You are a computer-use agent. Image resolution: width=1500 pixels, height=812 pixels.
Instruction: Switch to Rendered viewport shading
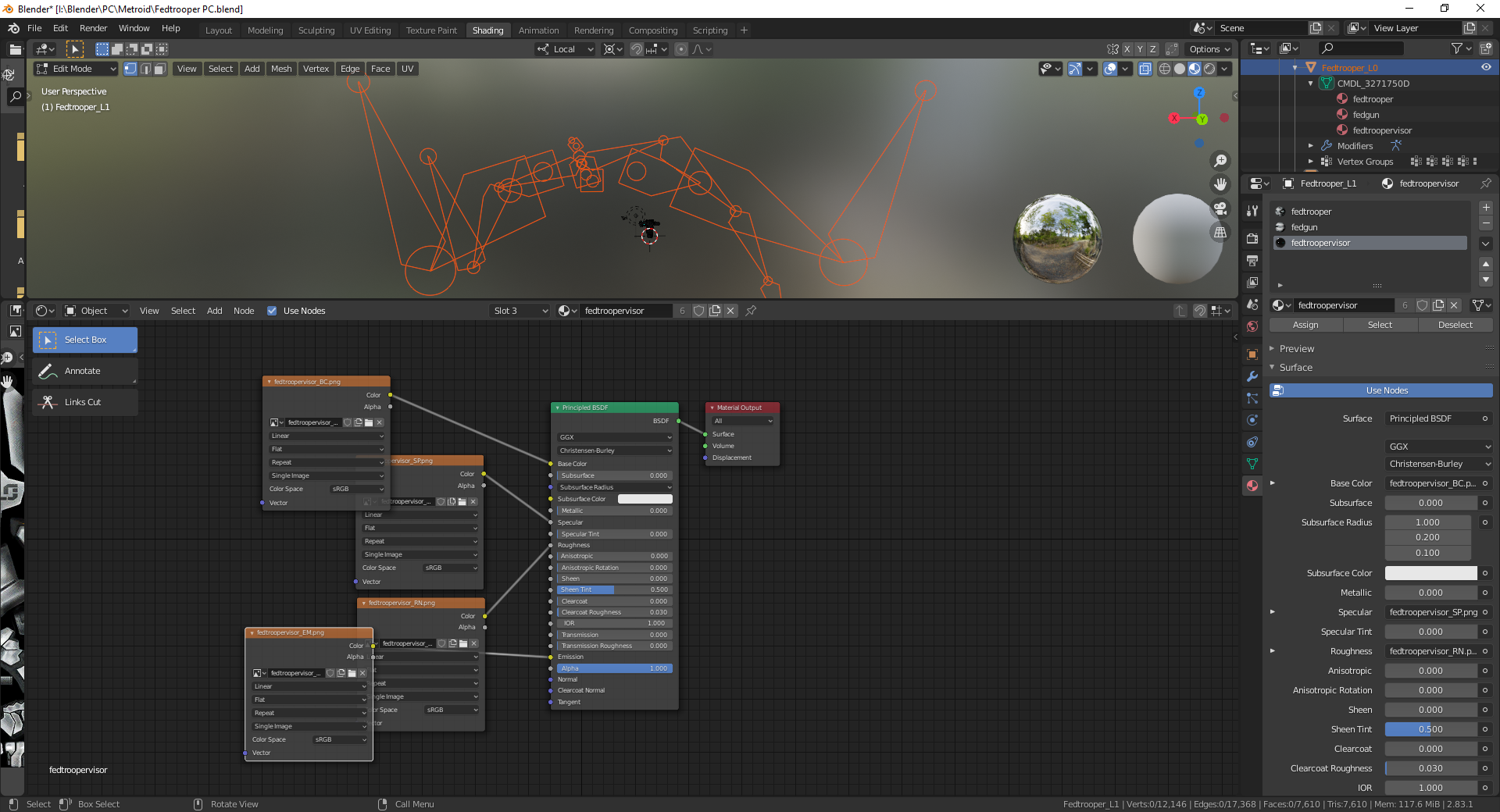coord(1209,69)
